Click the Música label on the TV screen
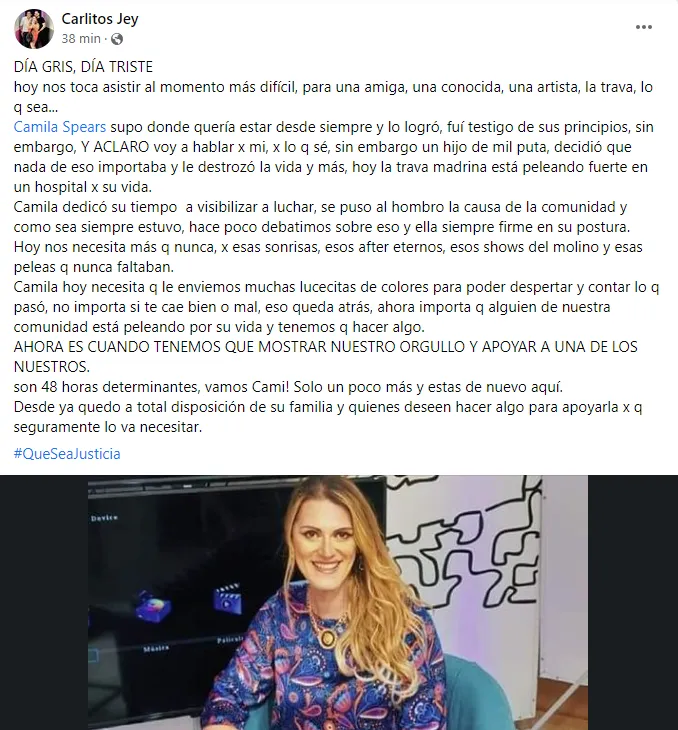678x730 pixels. pos(156,648)
